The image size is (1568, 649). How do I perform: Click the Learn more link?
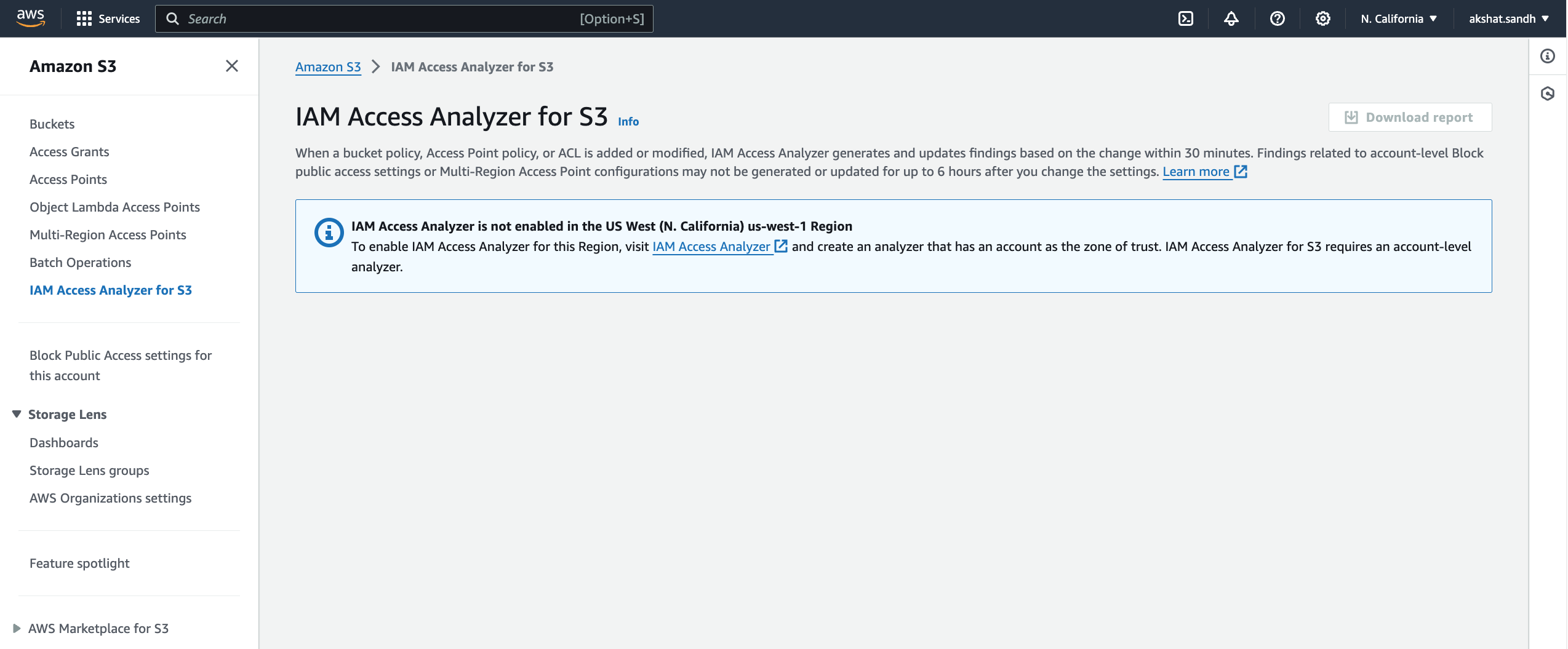(x=1196, y=172)
